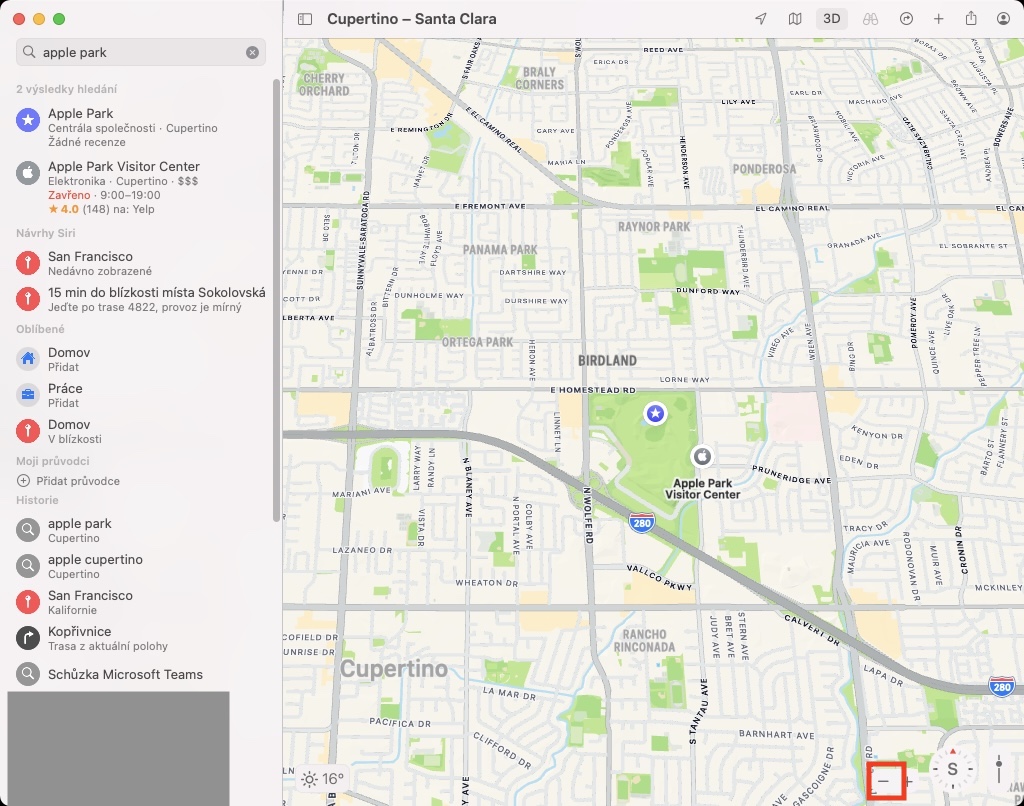Image resolution: width=1024 pixels, height=806 pixels.
Task: Open the Sokolovská route suggestion
Action: click(x=140, y=299)
